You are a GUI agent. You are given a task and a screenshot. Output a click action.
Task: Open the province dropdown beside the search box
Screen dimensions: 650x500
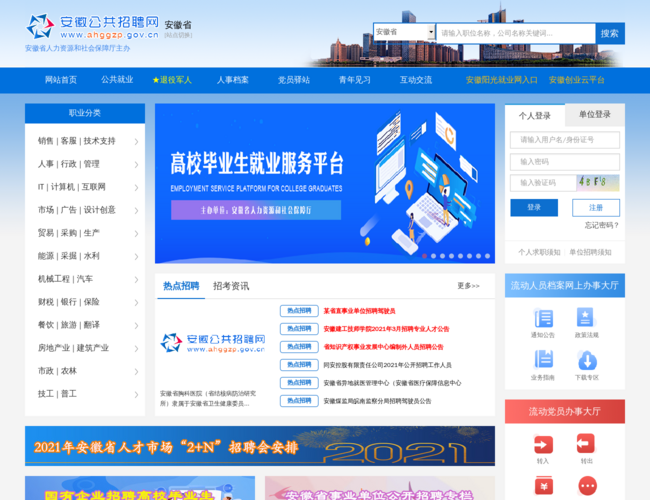(x=404, y=32)
